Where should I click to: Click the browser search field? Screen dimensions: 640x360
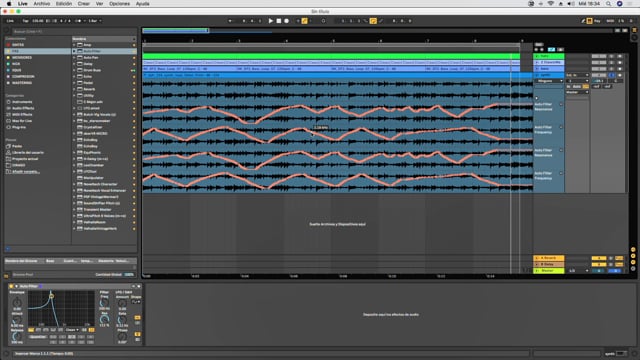(x=73, y=31)
